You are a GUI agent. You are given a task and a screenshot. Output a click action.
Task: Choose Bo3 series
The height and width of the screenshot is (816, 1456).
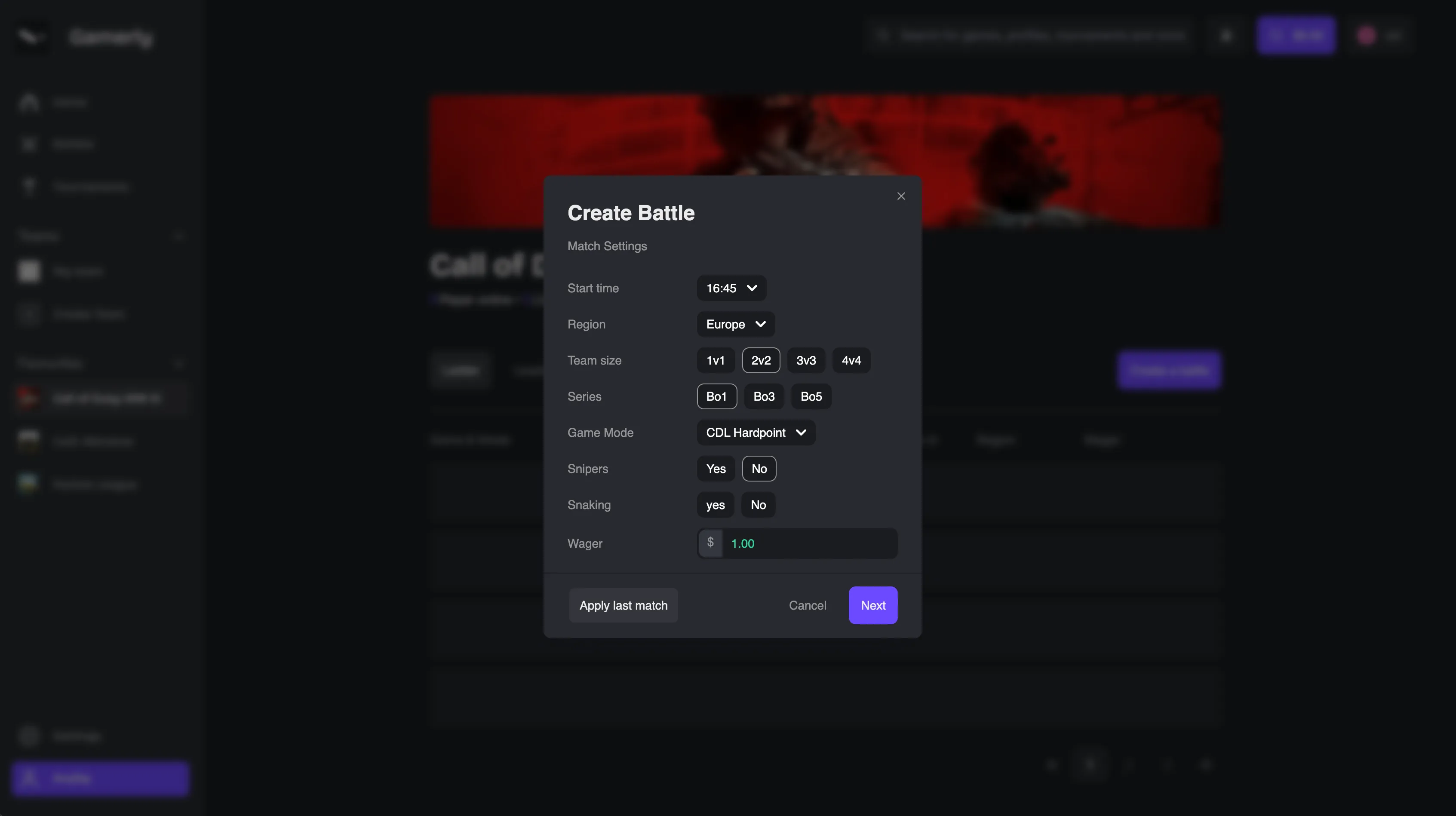click(x=764, y=397)
